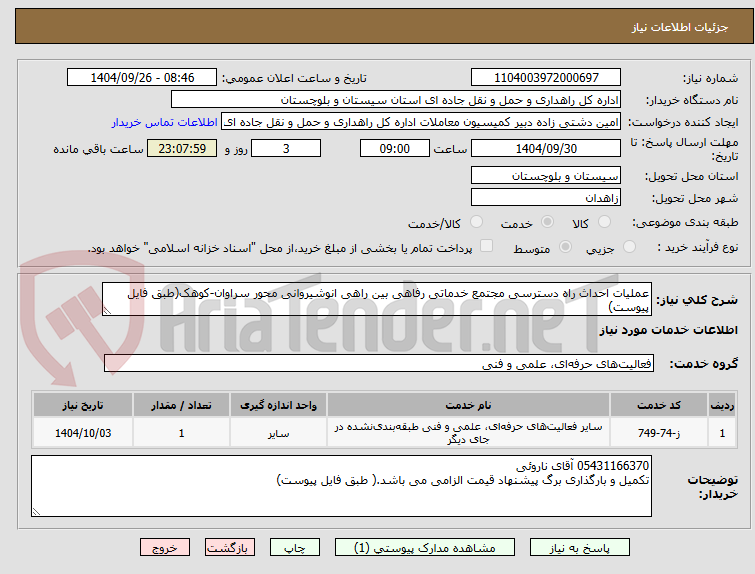
Task: Click the remaining time field 23:07:59
Action: tap(182, 148)
